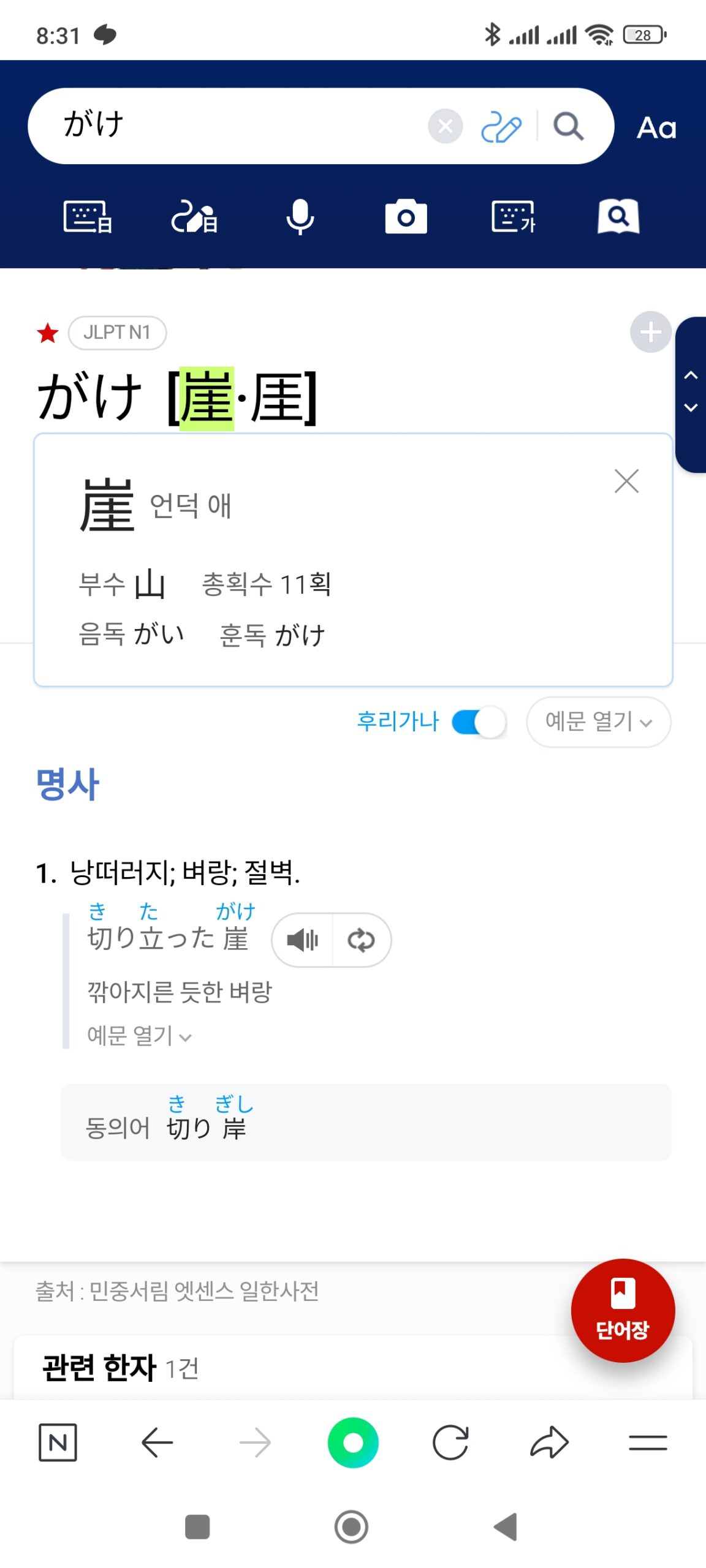Expand the 예문 열기 dropdown button at top
The width and height of the screenshot is (706, 1568).
coord(598,722)
